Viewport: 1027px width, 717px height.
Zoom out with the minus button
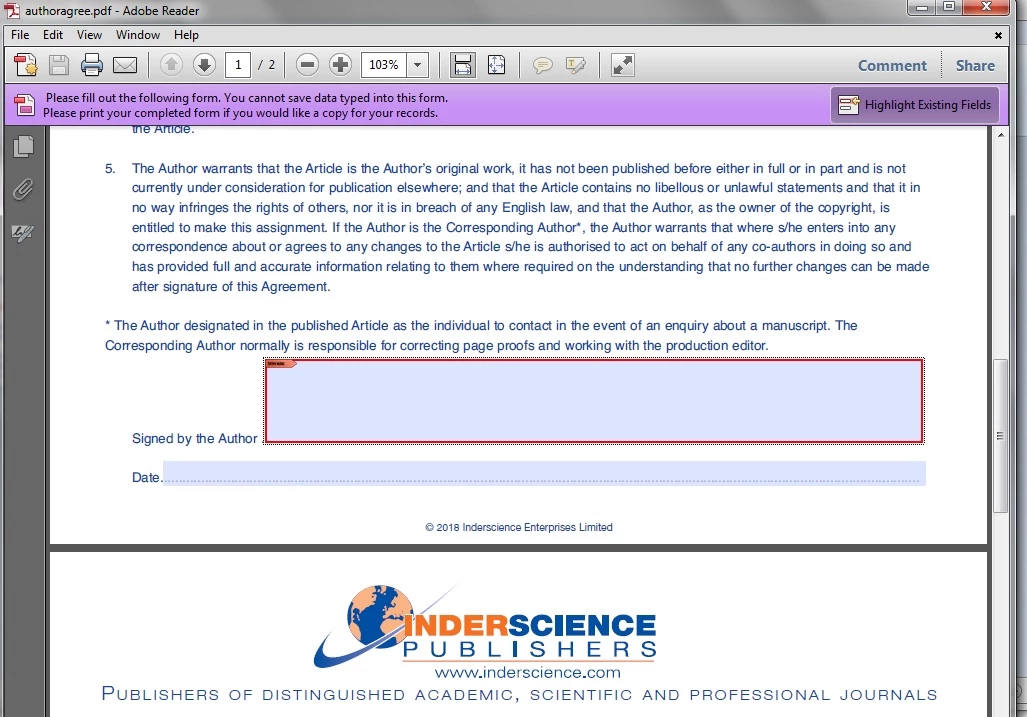[x=307, y=65]
